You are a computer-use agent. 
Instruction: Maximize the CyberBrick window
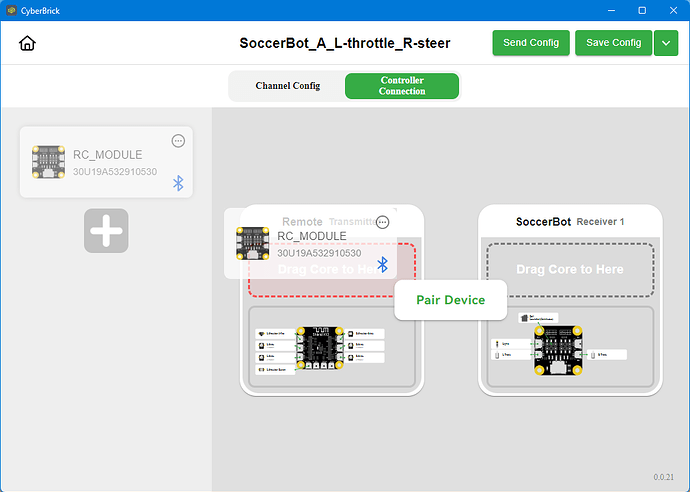point(642,10)
